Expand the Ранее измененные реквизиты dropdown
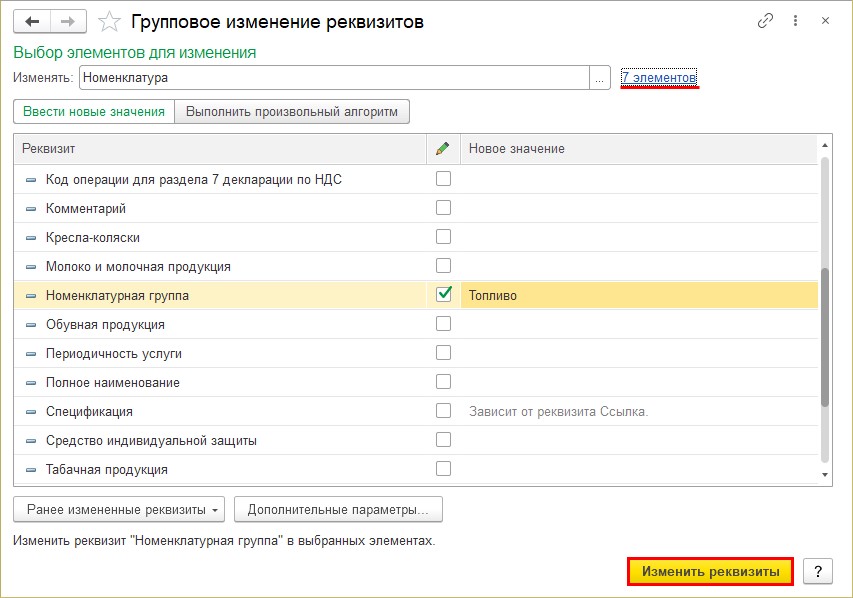This screenshot has width=853, height=598. point(119,509)
